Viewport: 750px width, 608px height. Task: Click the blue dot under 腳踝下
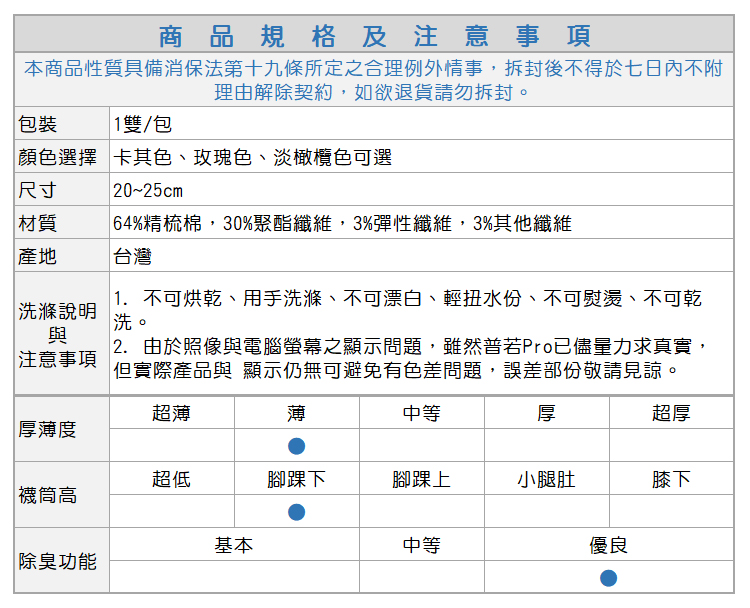coord(297,512)
